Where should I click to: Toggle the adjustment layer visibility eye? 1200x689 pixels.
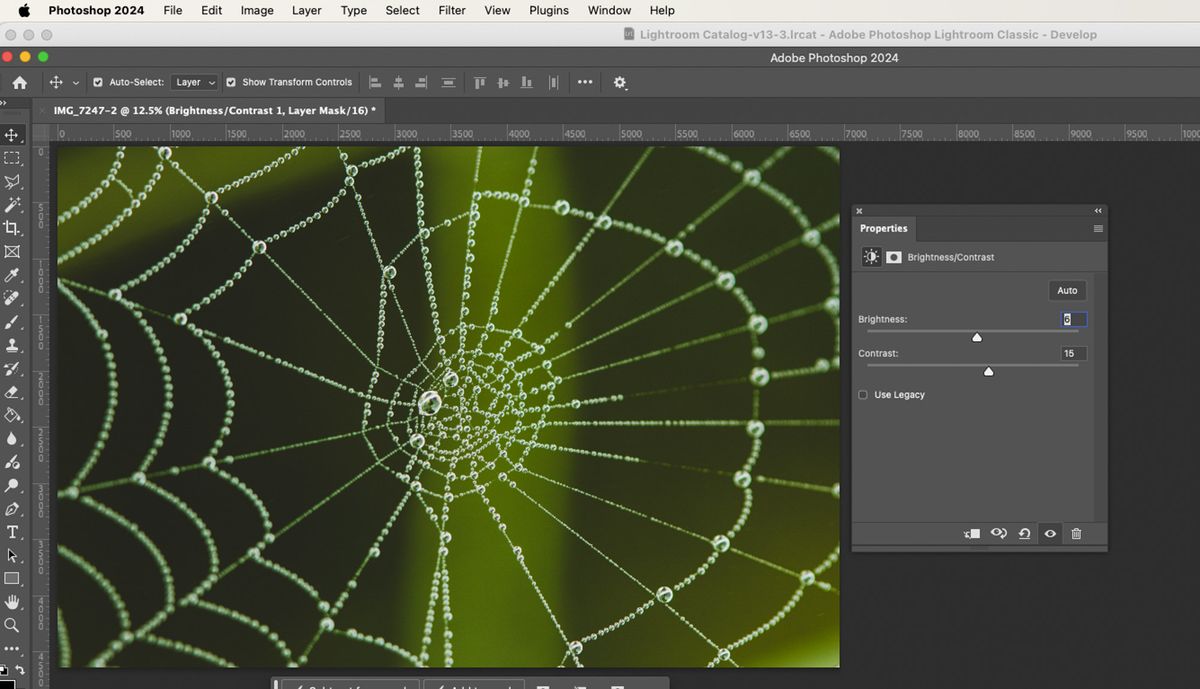(x=1049, y=533)
